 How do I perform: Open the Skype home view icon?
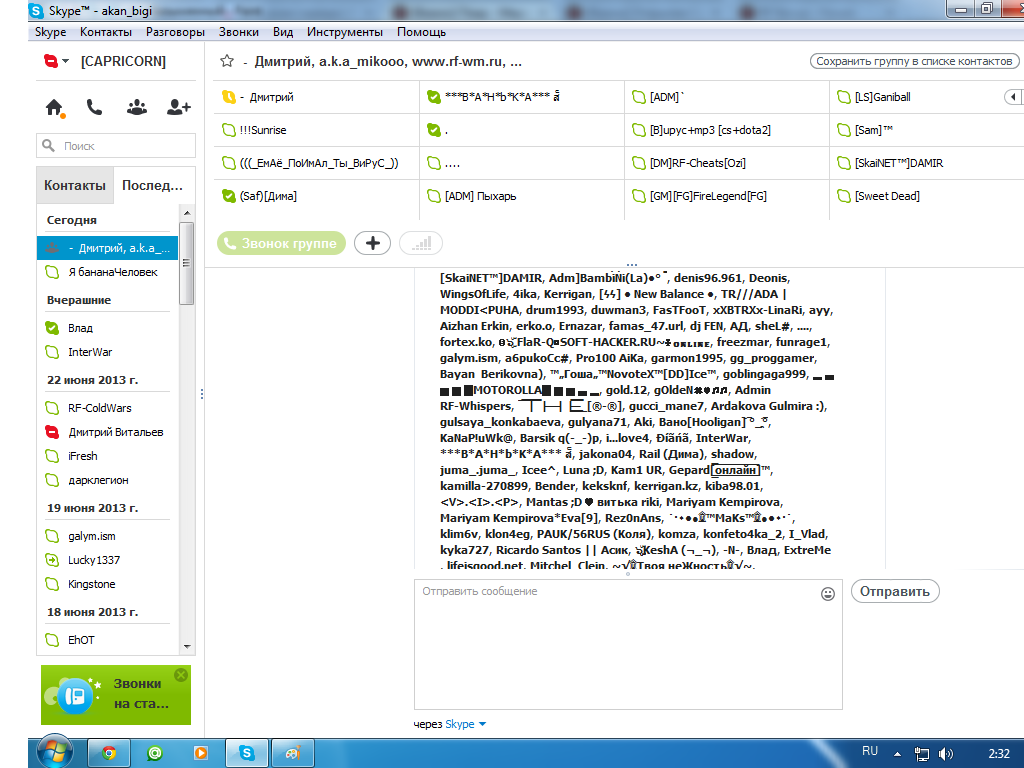(54, 108)
